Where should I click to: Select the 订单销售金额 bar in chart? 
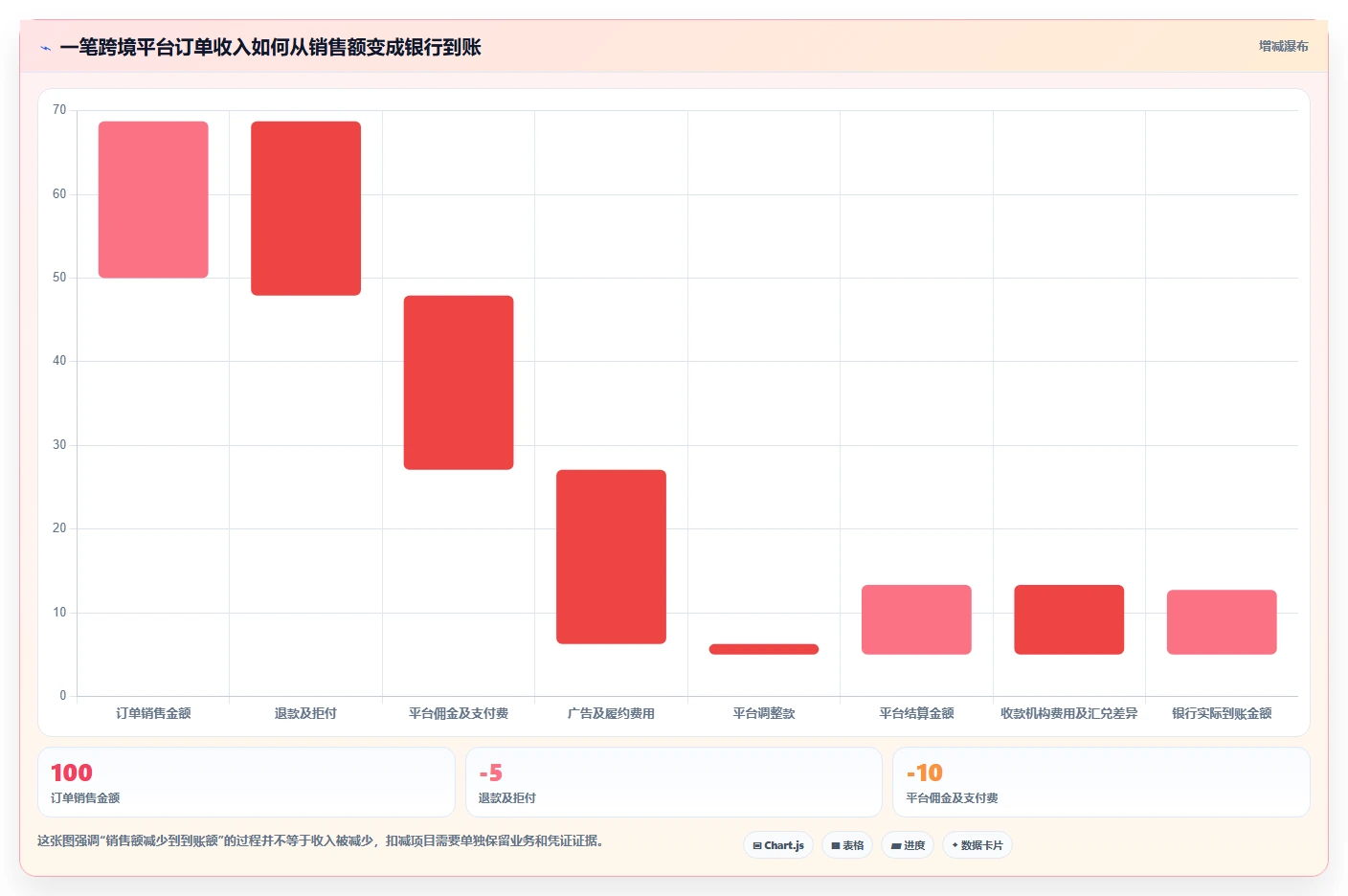tap(153, 199)
